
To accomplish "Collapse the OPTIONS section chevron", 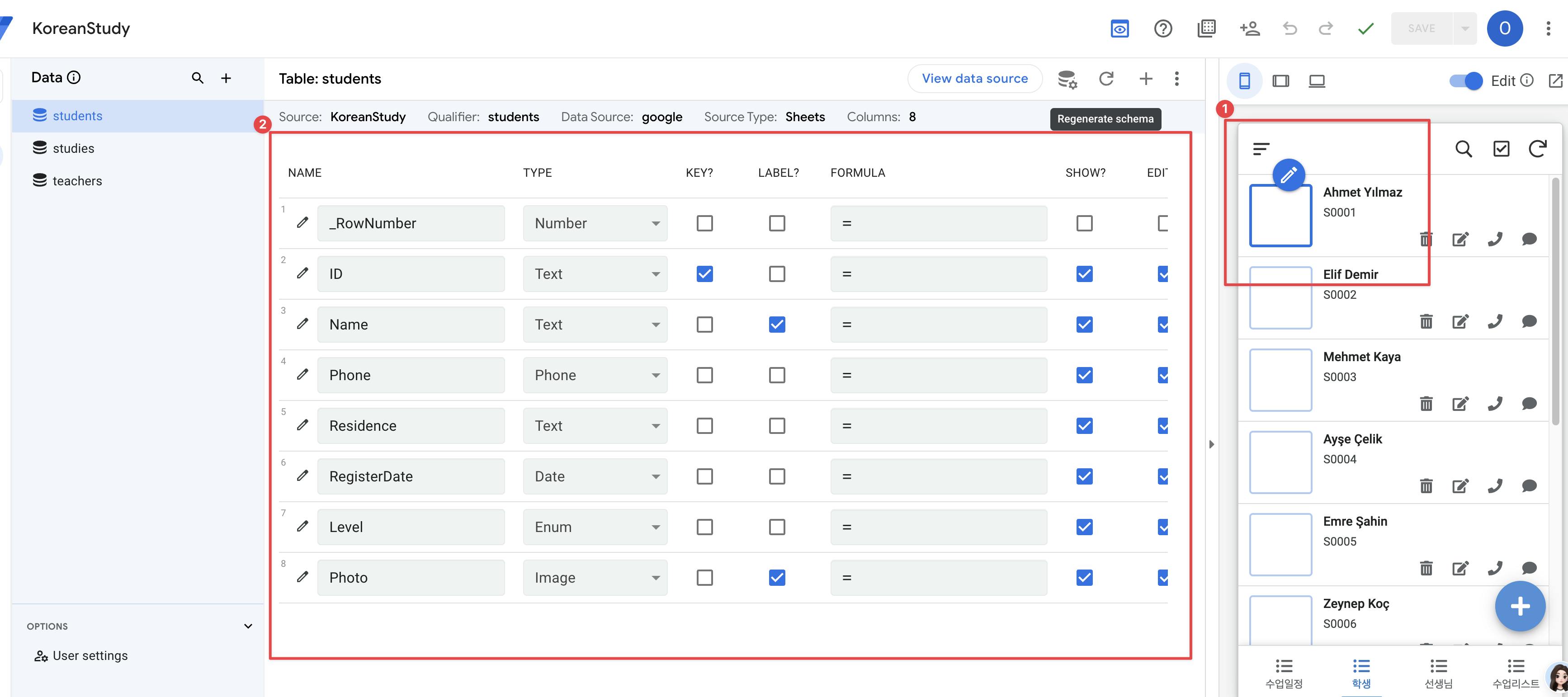I will coord(248,626).
